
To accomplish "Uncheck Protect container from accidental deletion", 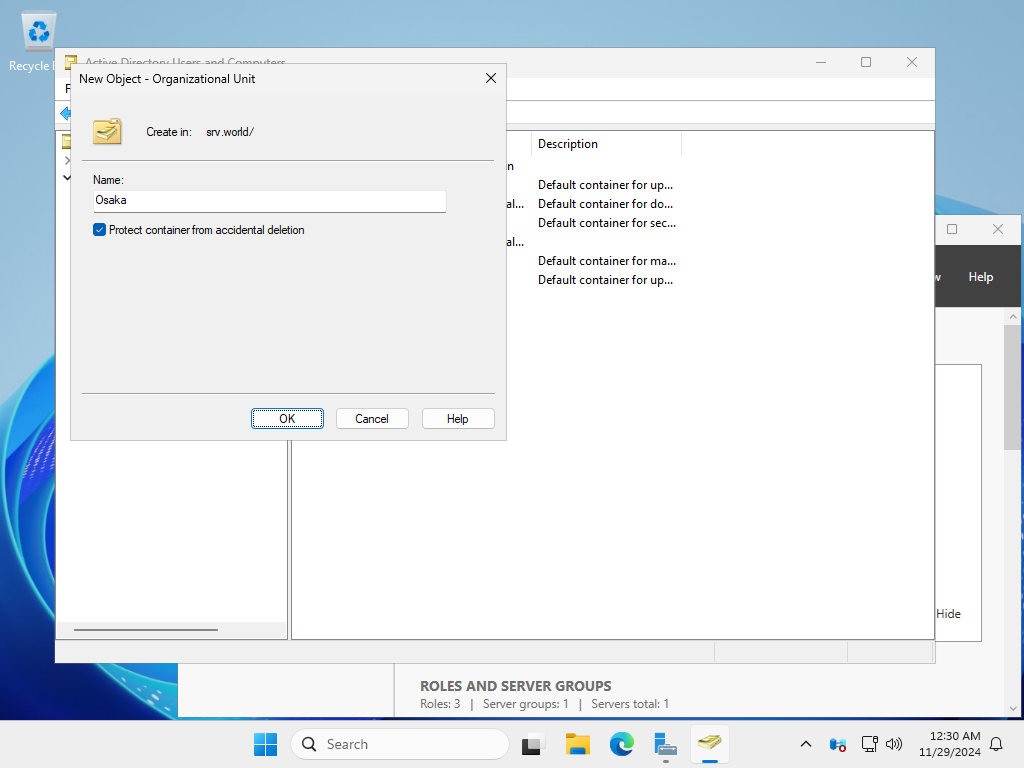I will (100, 230).
